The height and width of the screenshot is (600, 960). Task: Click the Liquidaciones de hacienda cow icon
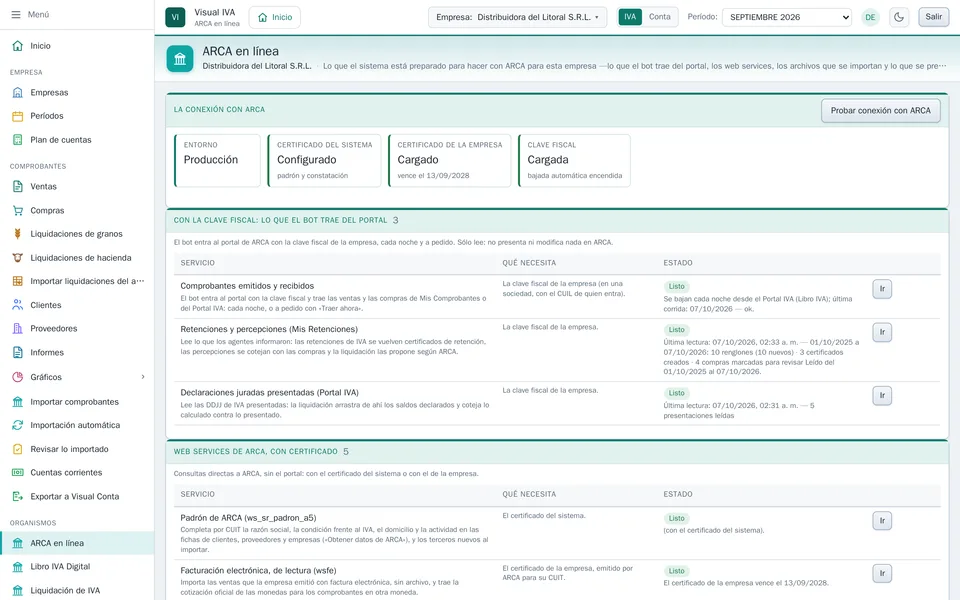18,257
